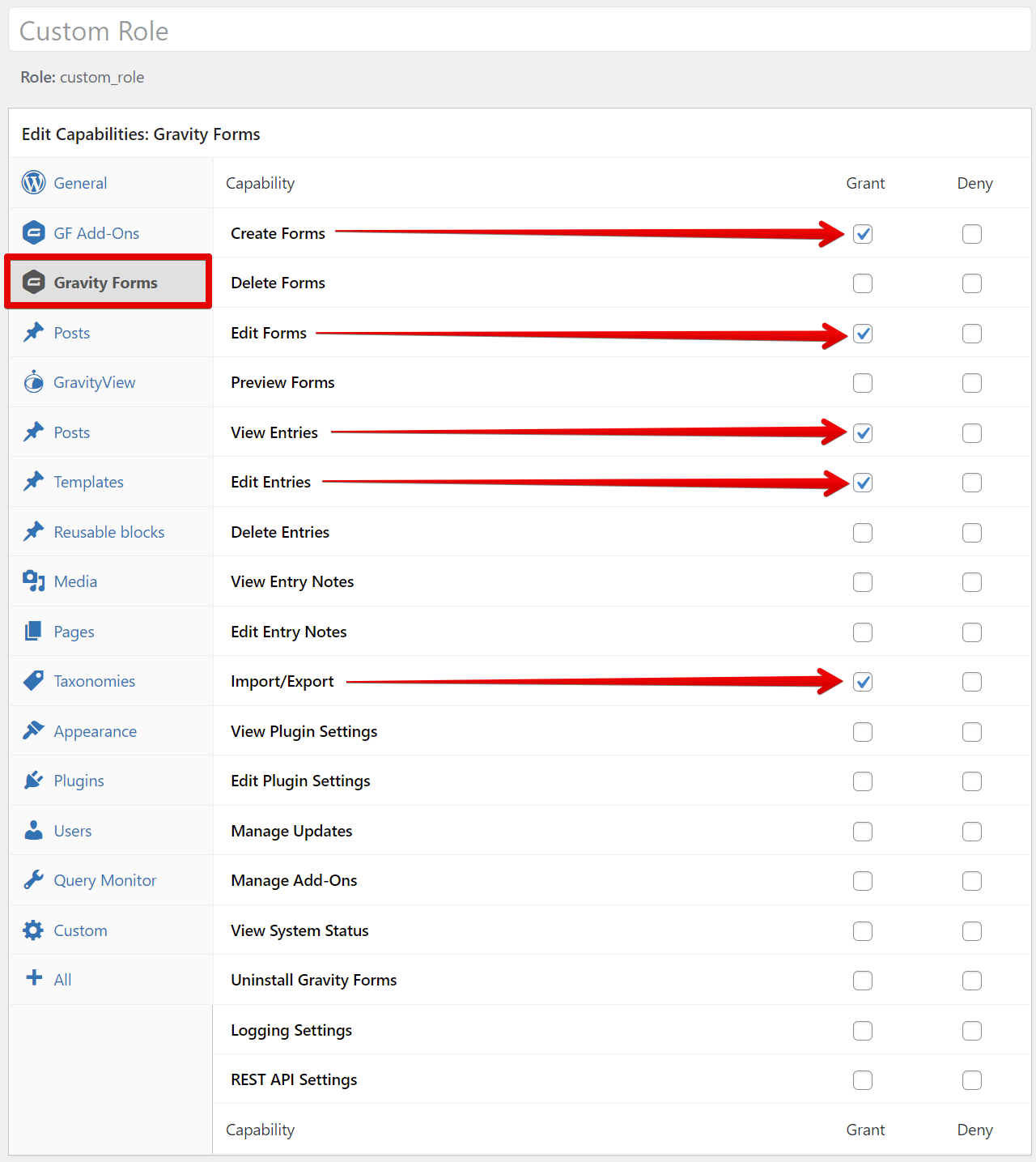Open the Query Monitor tab
1036x1162 pixels.
(111, 880)
